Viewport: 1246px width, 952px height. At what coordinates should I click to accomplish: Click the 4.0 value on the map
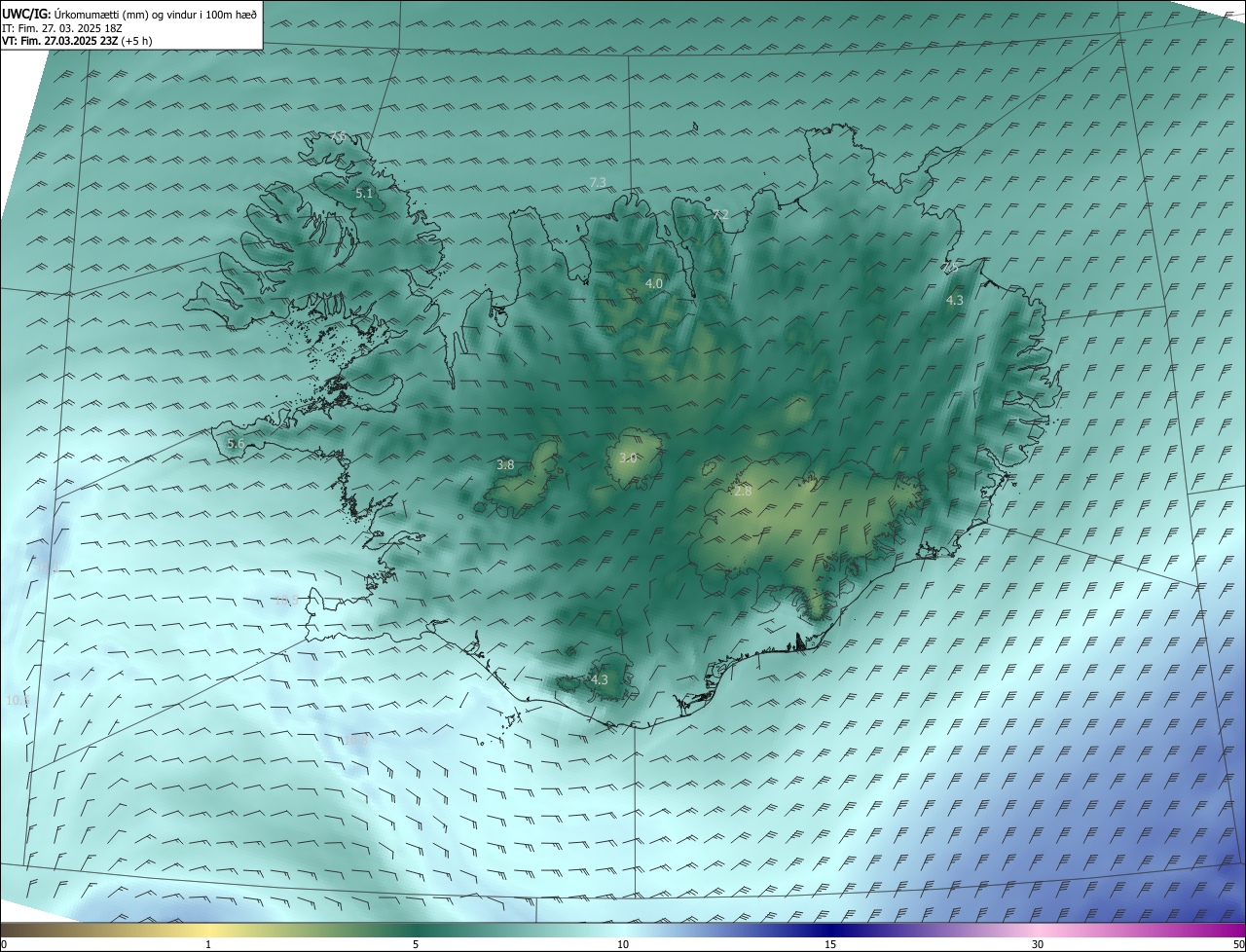point(654,283)
